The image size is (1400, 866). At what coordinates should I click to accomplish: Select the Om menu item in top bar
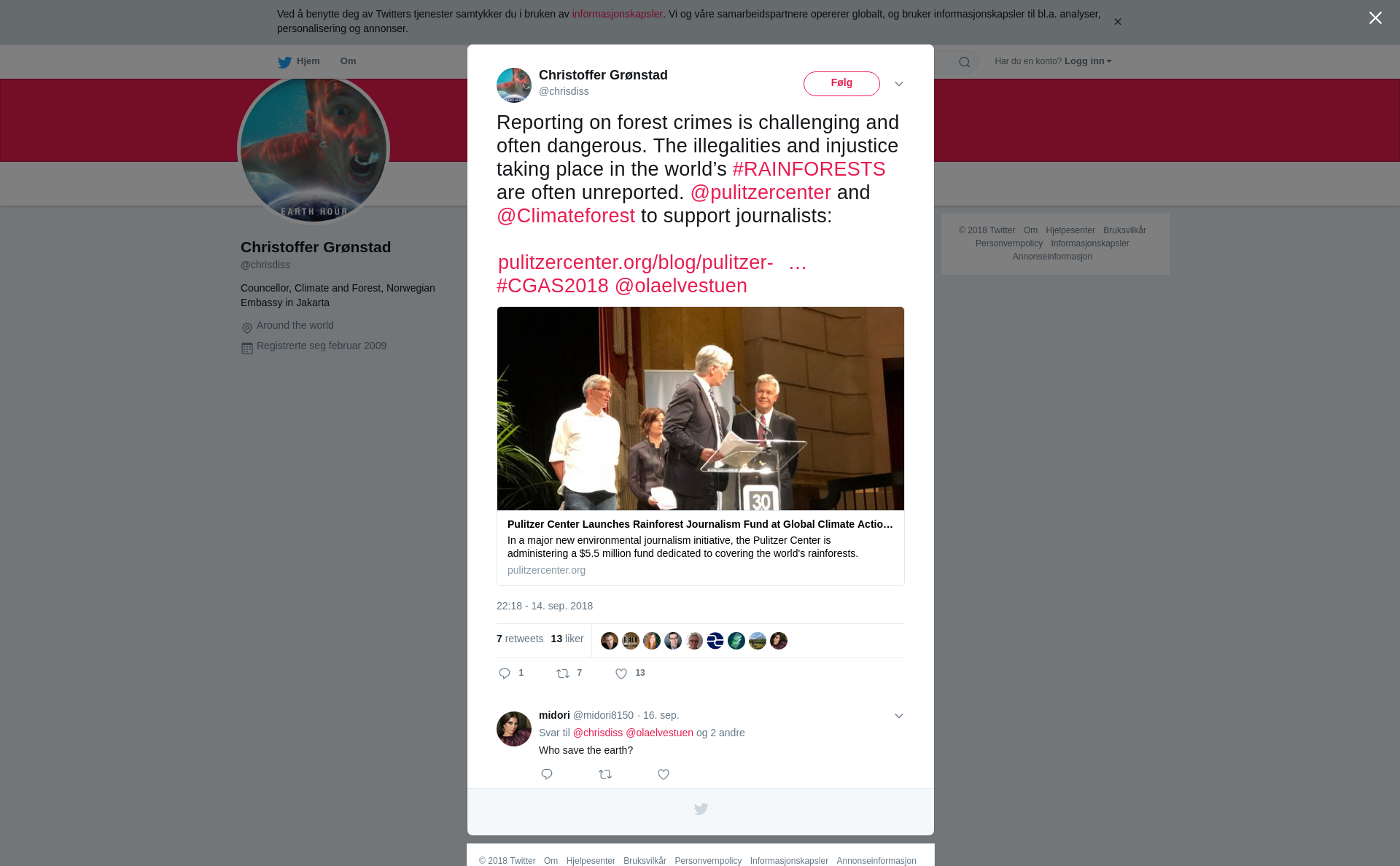click(x=348, y=61)
